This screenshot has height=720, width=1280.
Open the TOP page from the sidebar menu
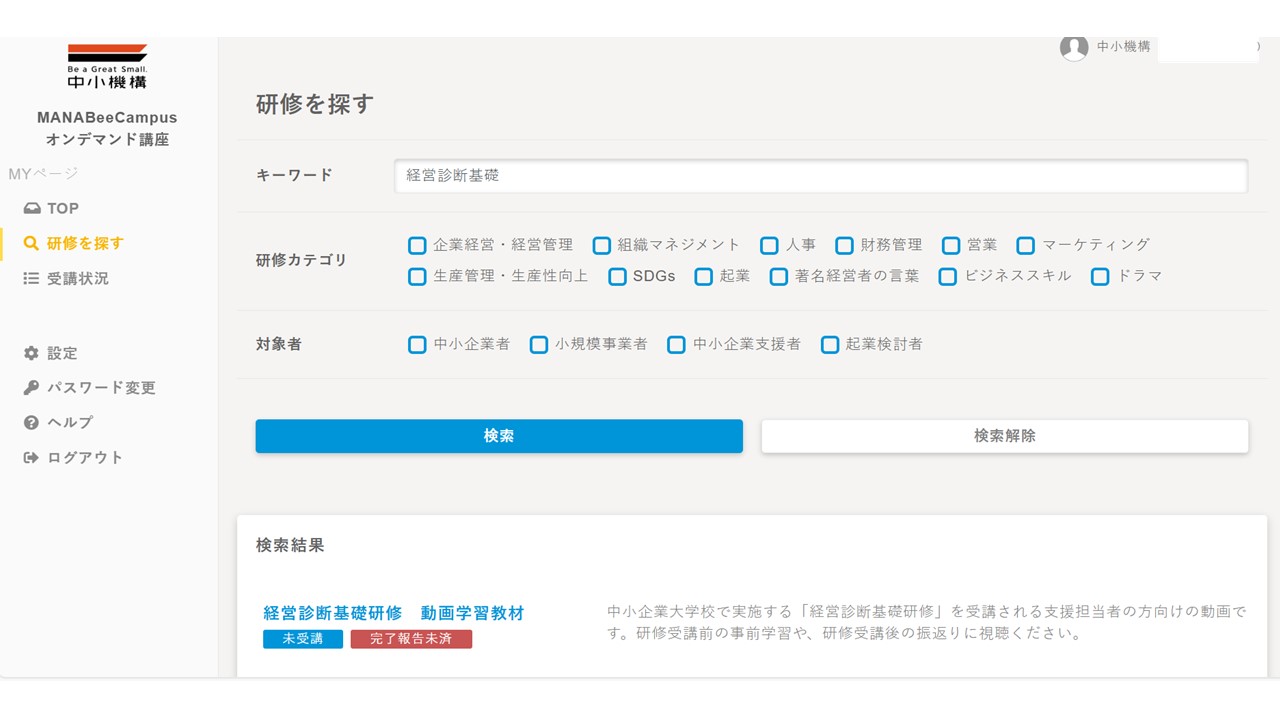click(x=62, y=207)
